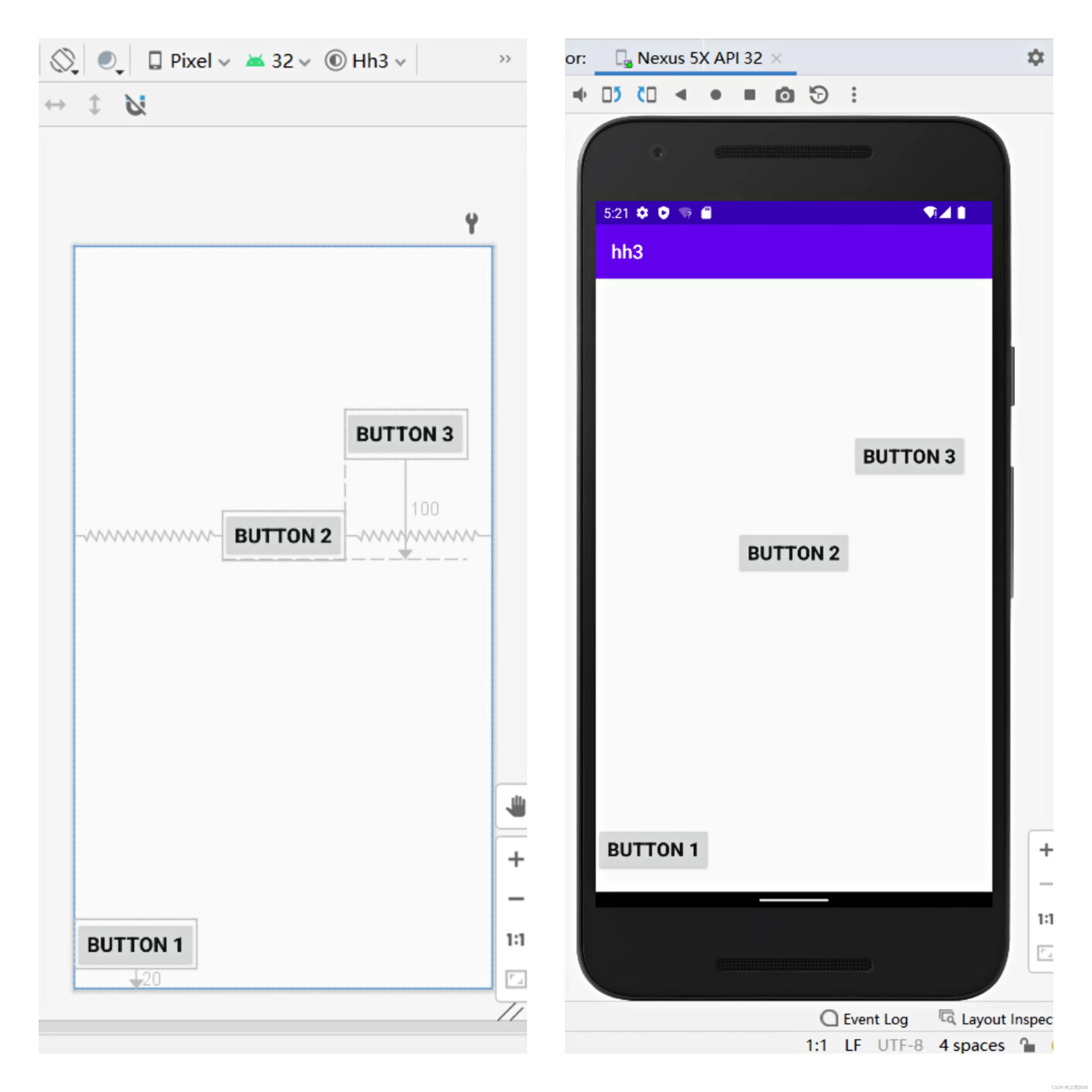This screenshot has width=1092, height=1092.
Task: Expand the API 32 version dropdown
Action: click(278, 61)
